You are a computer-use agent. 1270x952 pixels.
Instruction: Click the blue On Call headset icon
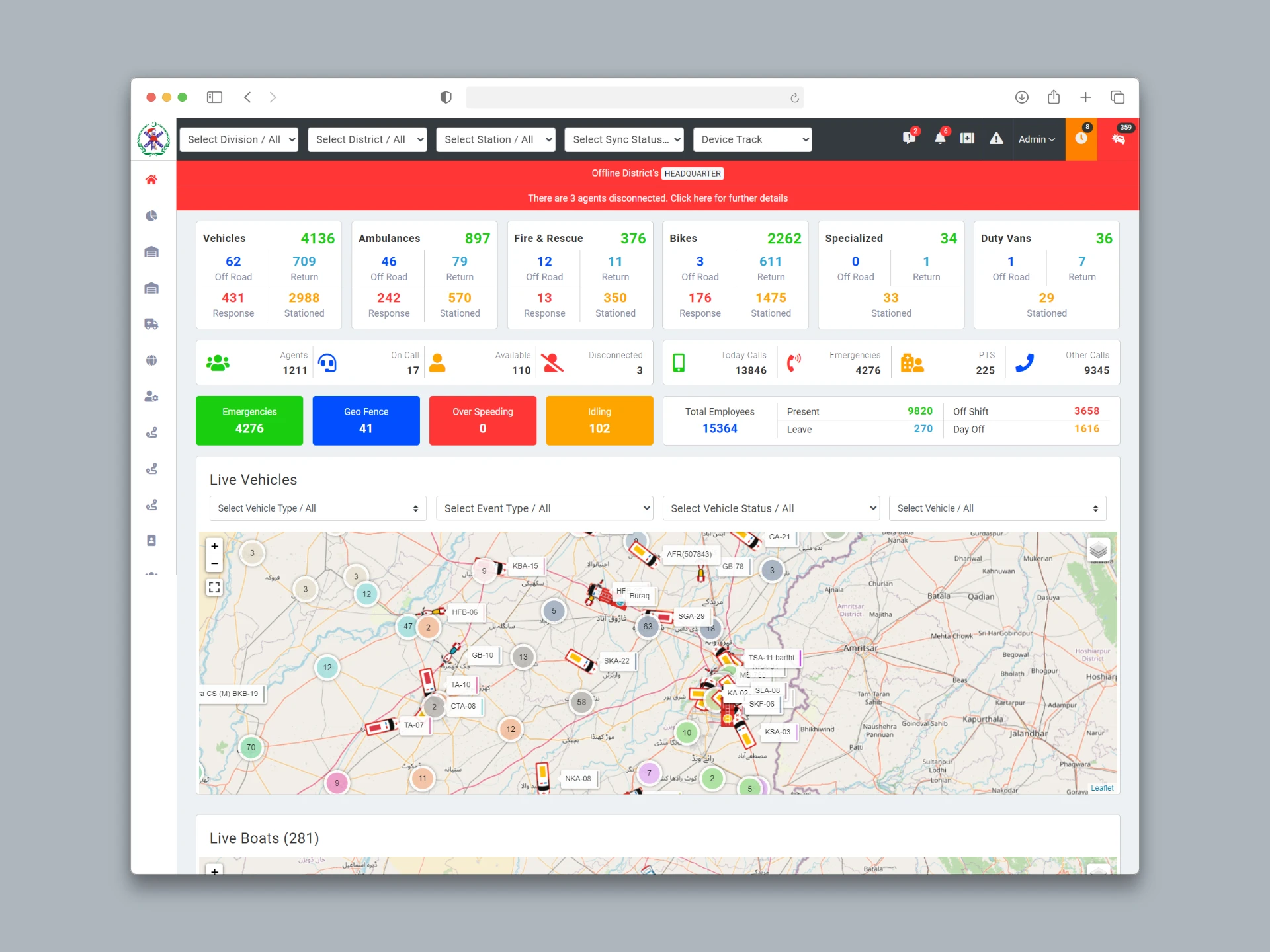pyautogui.click(x=327, y=362)
